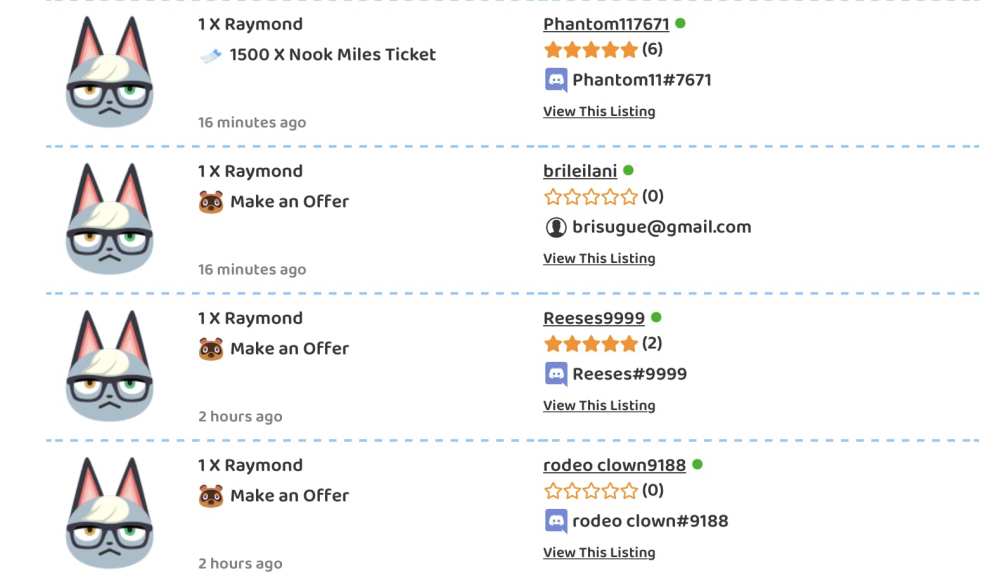View This Listing from Reeses9999
This screenshot has height=578, width=1000.
point(599,405)
